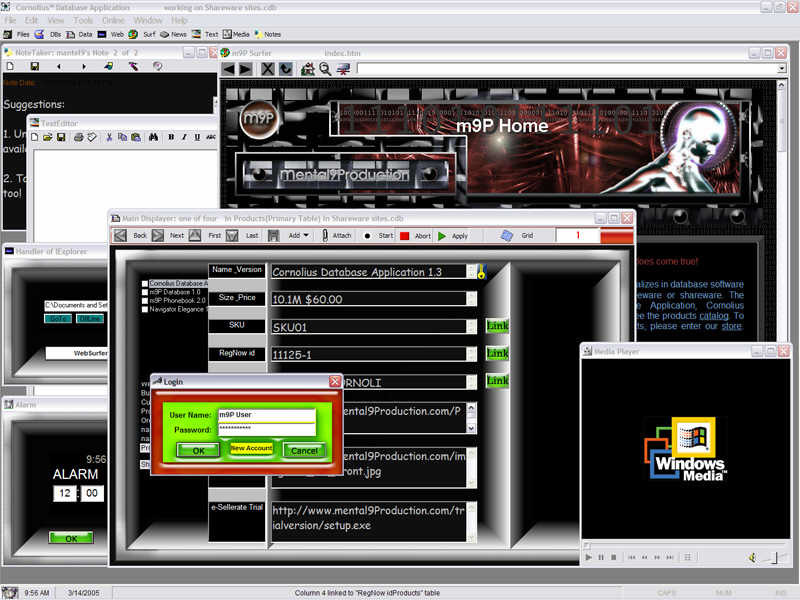This screenshot has height=600, width=800.
Task: Open file icon in TextEditor toolbar
Action: point(47,137)
